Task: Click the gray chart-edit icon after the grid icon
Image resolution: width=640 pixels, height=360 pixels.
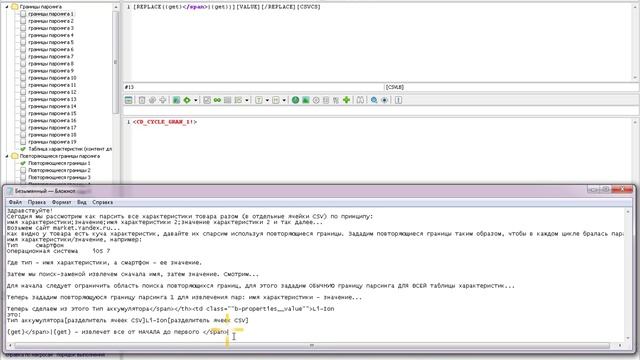Action: coord(238,100)
